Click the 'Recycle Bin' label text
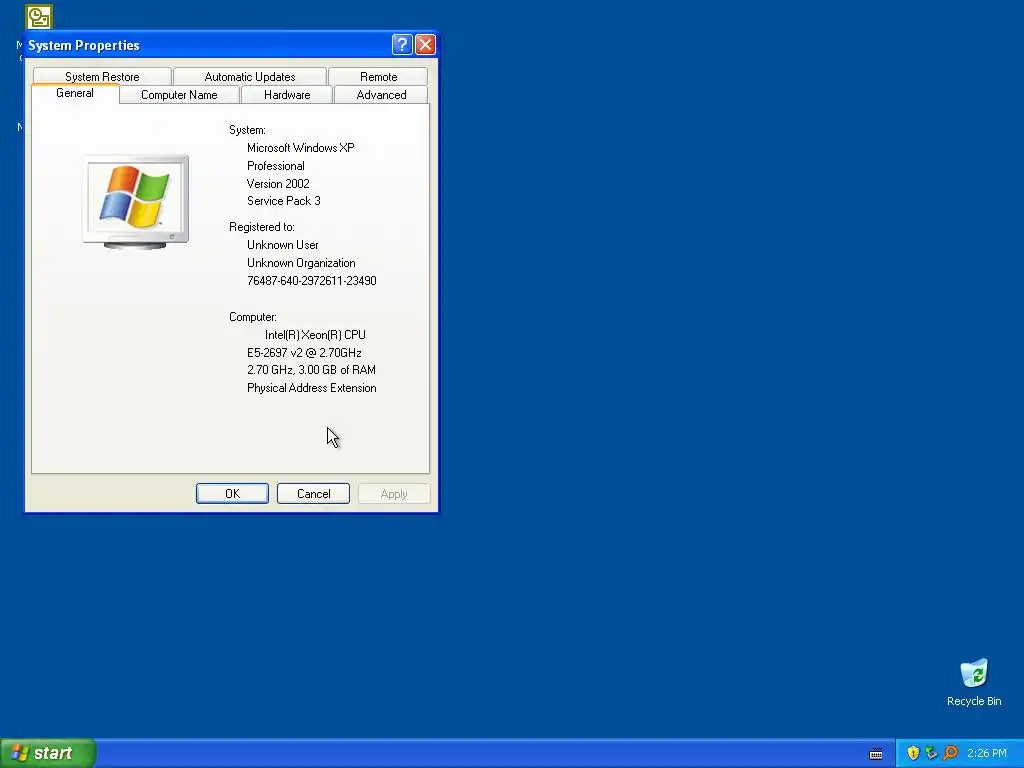This screenshot has width=1024, height=768. coord(974,701)
